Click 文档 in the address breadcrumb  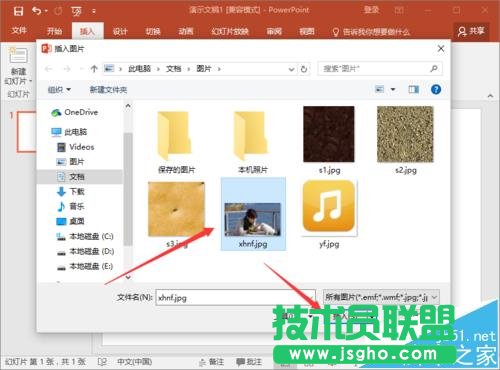pos(174,69)
